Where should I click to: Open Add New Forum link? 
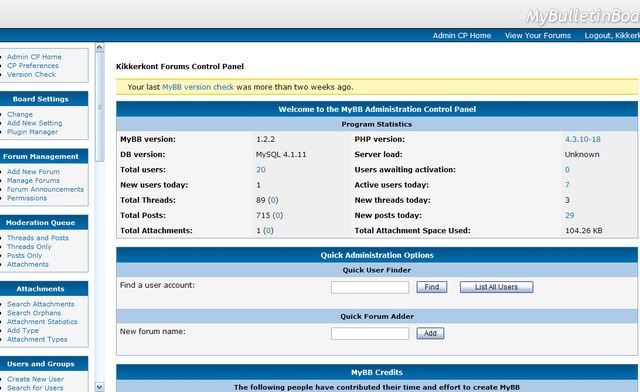click(x=33, y=172)
